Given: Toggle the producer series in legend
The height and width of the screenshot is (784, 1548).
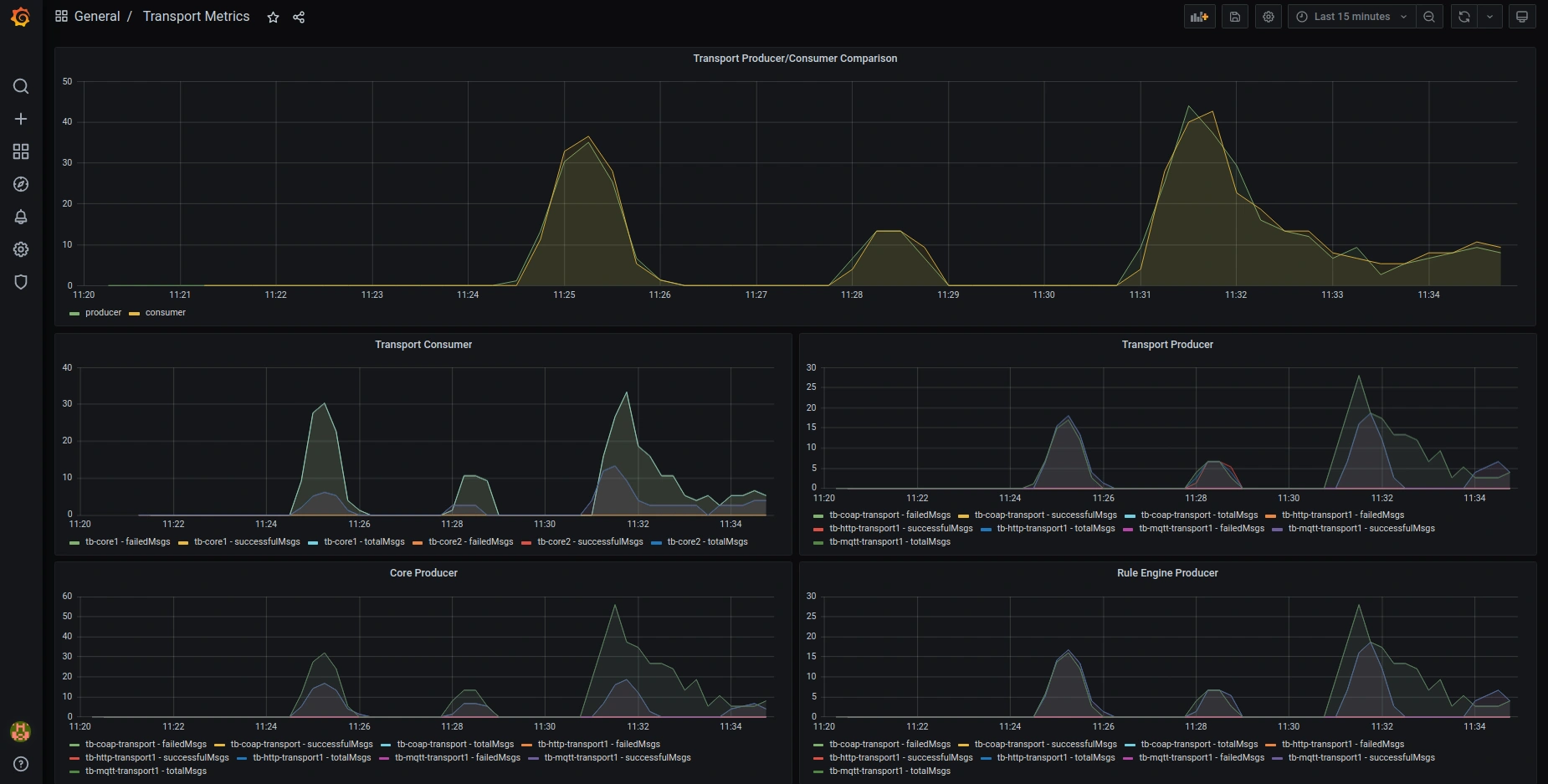Looking at the screenshot, I should (x=103, y=313).
